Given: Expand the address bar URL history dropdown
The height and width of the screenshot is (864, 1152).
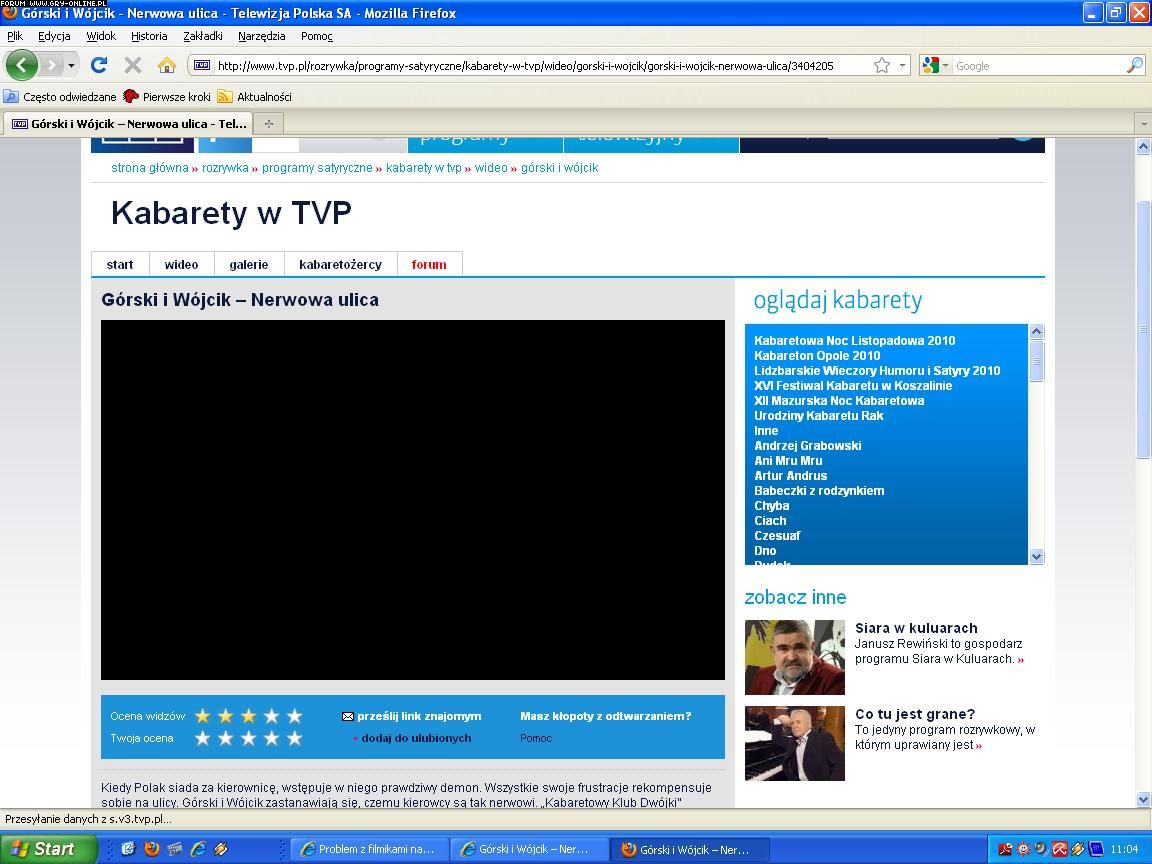Looking at the screenshot, I should [902, 65].
